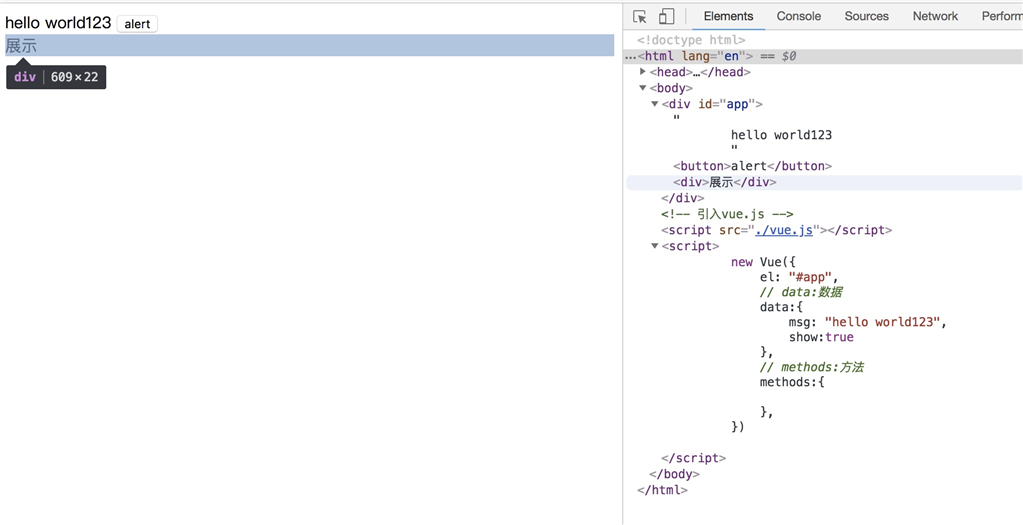Screen dimensions: 1023x525
Task: Click the // methods:方法 comment line
Action: pyautogui.click(x=812, y=367)
